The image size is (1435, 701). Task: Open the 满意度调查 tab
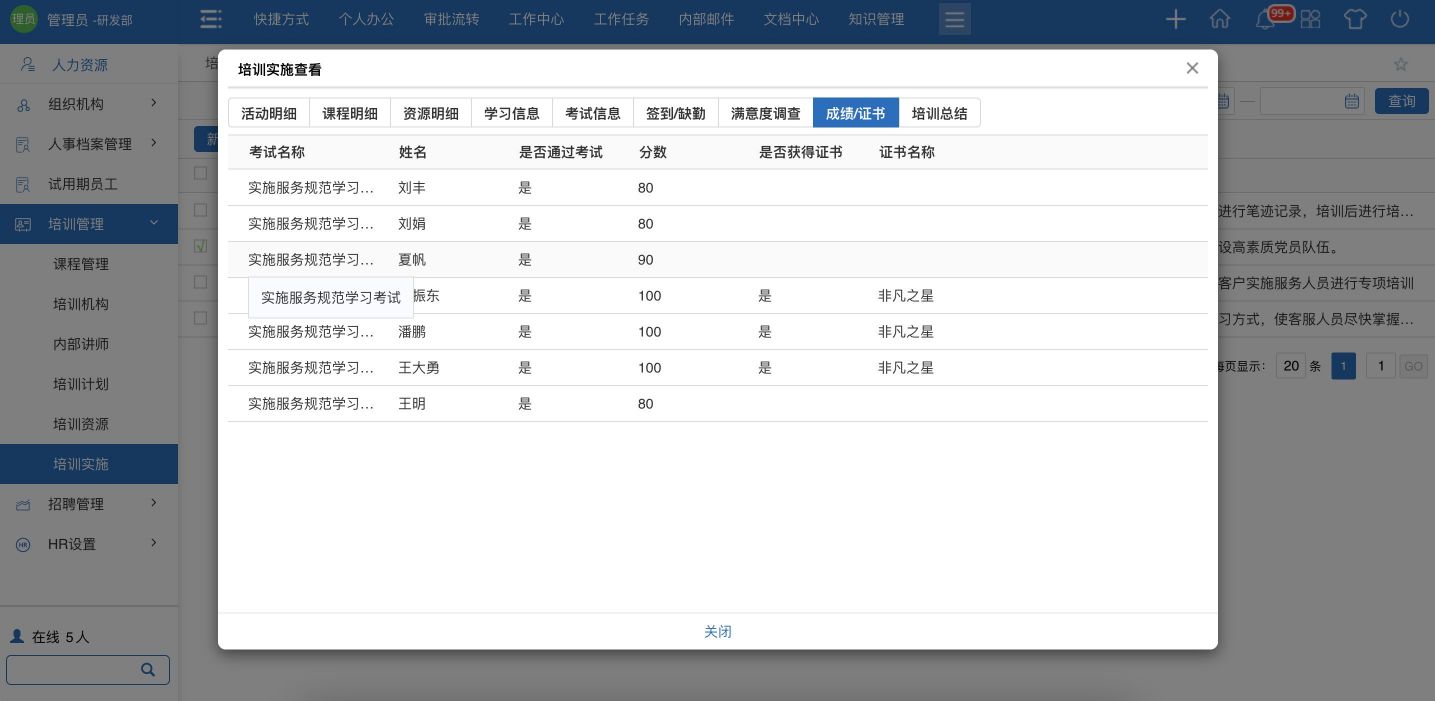765,113
